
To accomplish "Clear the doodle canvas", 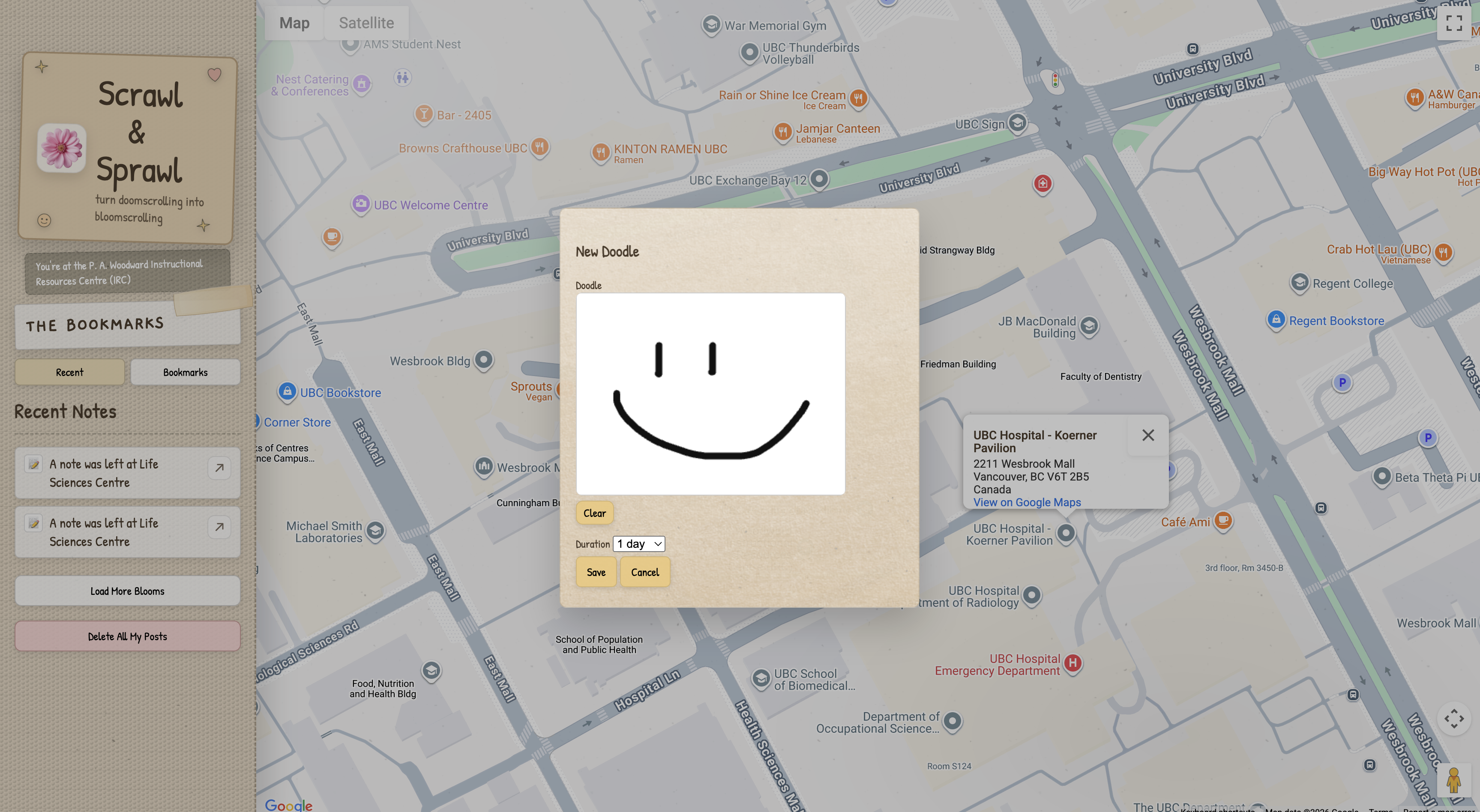I will coord(594,513).
